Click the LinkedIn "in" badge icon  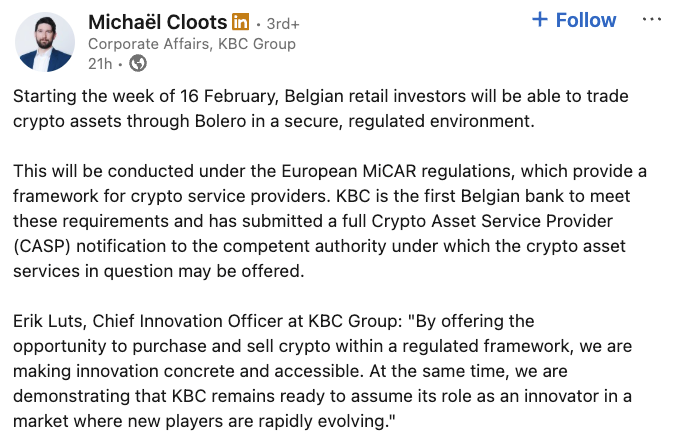pyautogui.click(x=240, y=22)
